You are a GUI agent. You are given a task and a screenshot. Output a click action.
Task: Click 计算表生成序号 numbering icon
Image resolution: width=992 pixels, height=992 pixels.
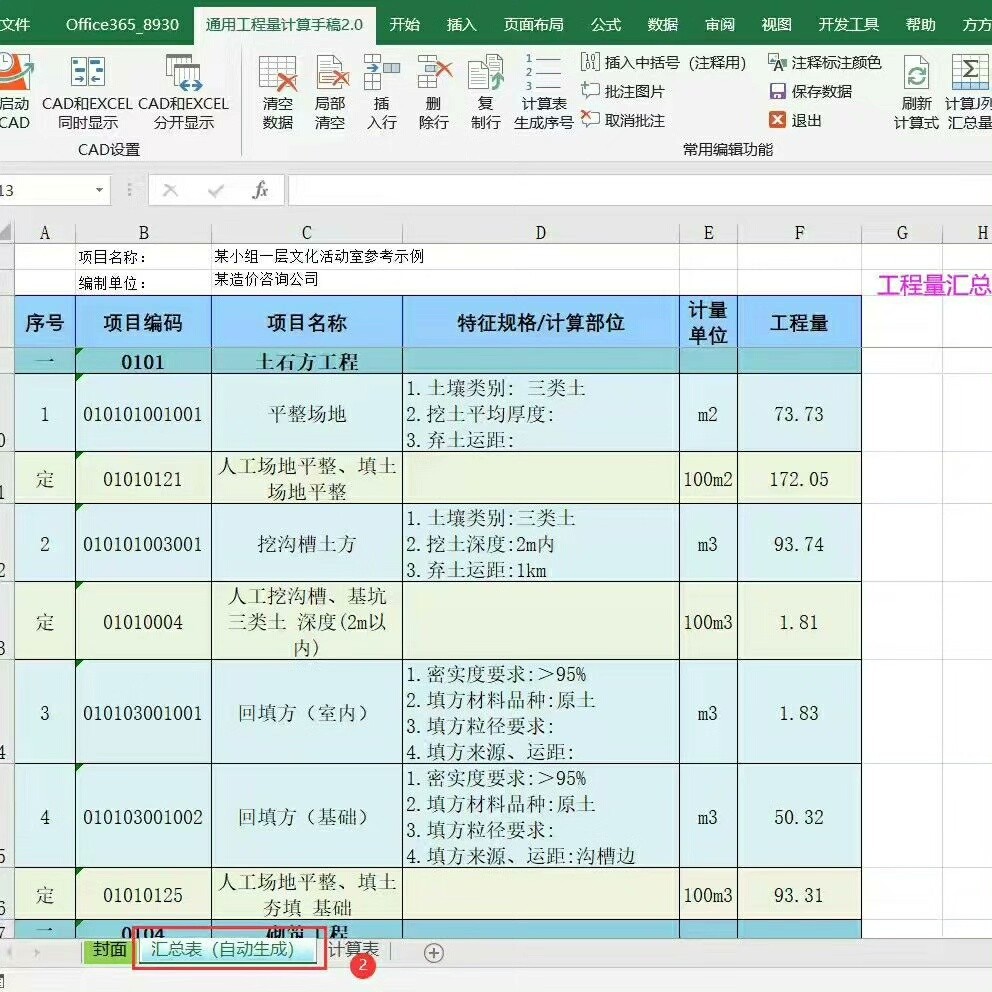[544, 92]
